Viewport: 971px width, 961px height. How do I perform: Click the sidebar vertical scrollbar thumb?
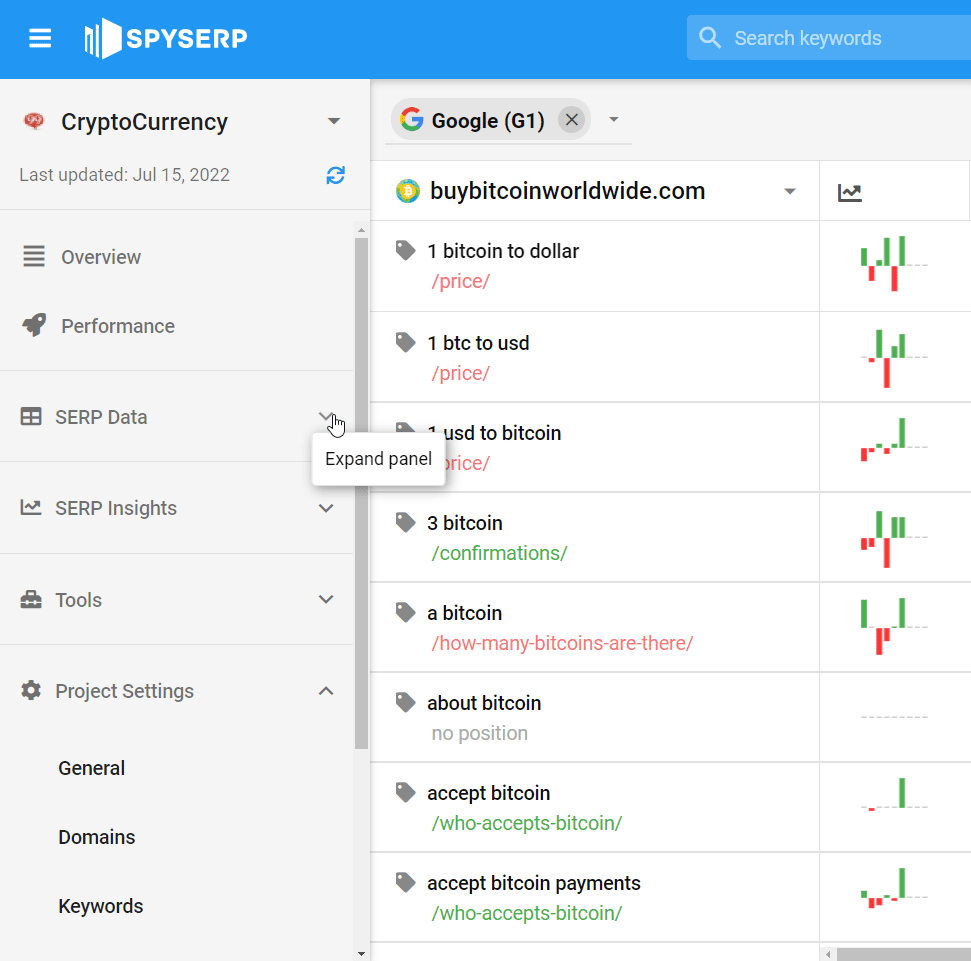pyautogui.click(x=362, y=494)
